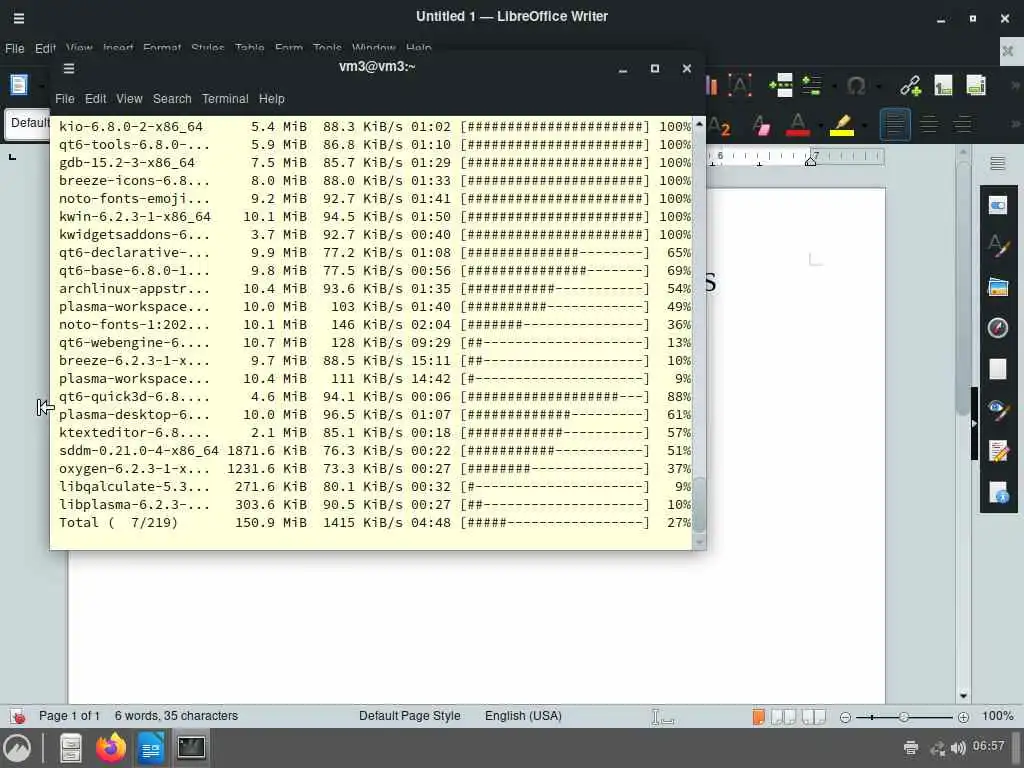The width and height of the screenshot is (1024, 768).
Task: Insert a hyperlink with the chain icon
Action: (x=910, y=86)
